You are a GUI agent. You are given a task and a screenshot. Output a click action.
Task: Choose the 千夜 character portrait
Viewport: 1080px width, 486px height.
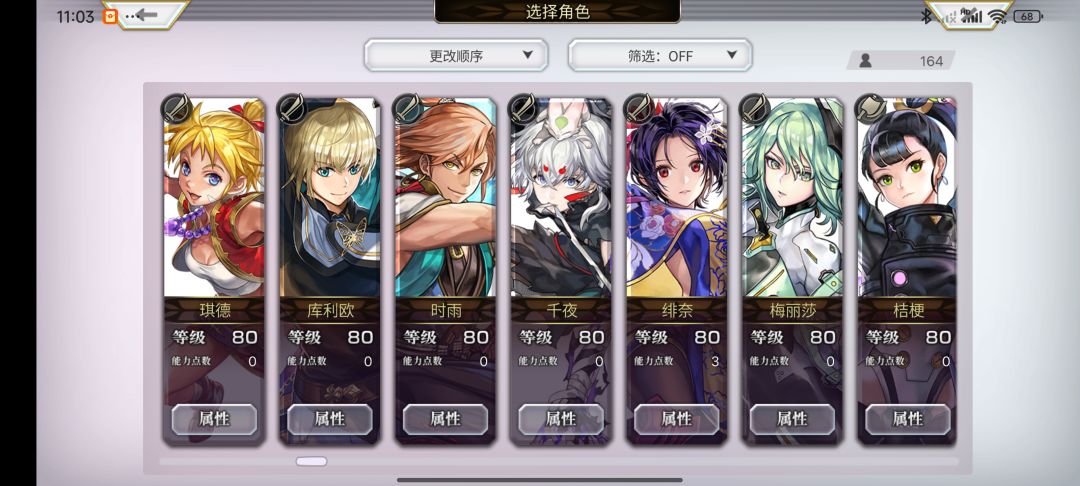click(x=561, y=198)
